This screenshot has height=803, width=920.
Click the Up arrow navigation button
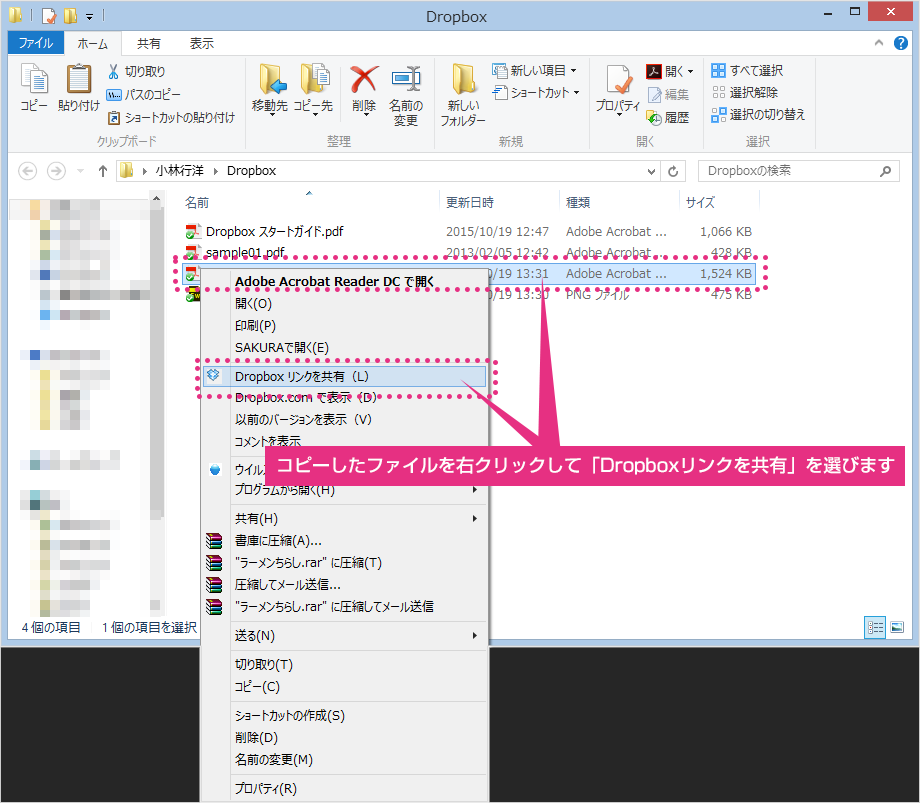click(103, 171)
